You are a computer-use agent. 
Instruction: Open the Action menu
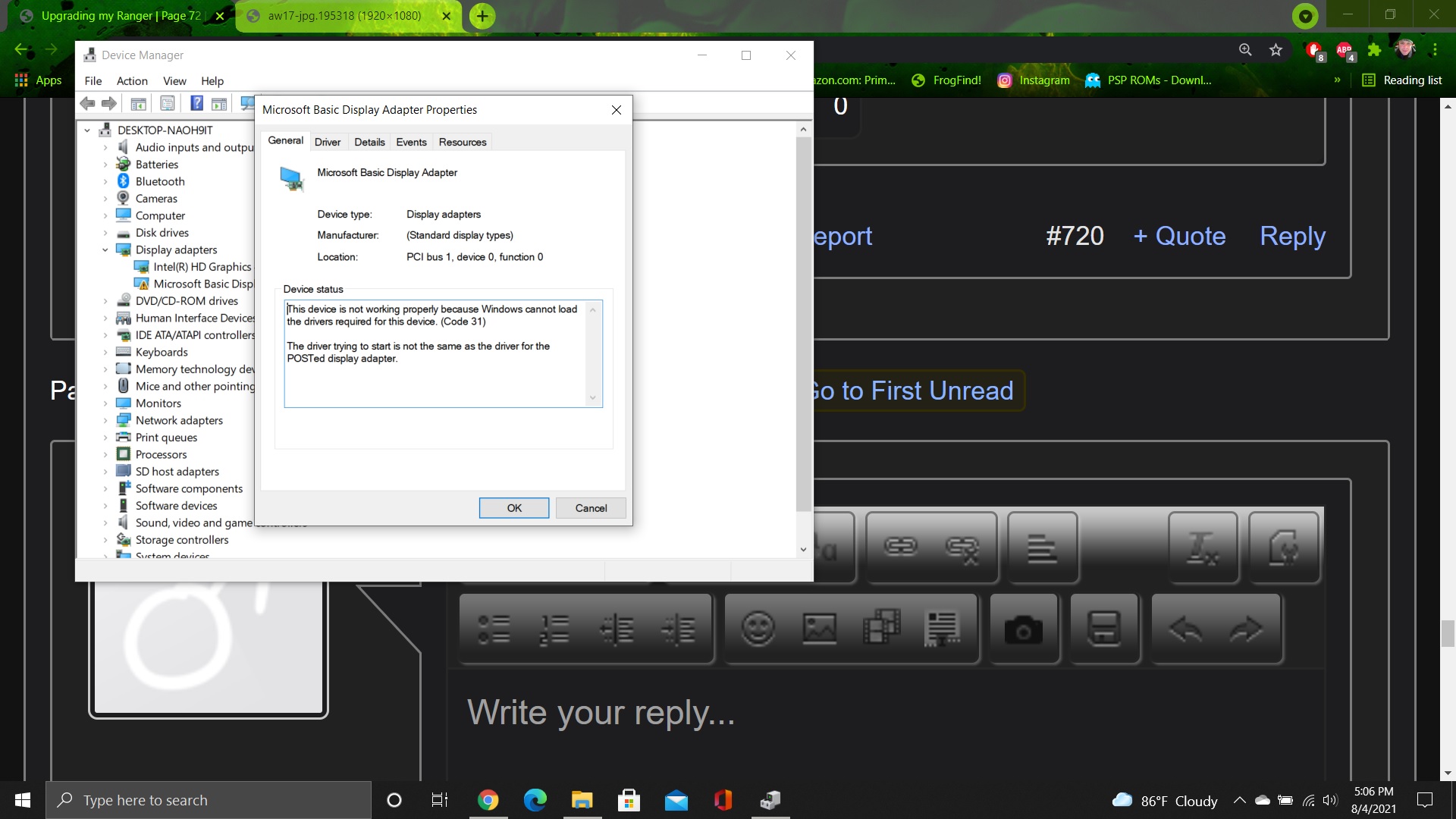click(x=132, y=80)
